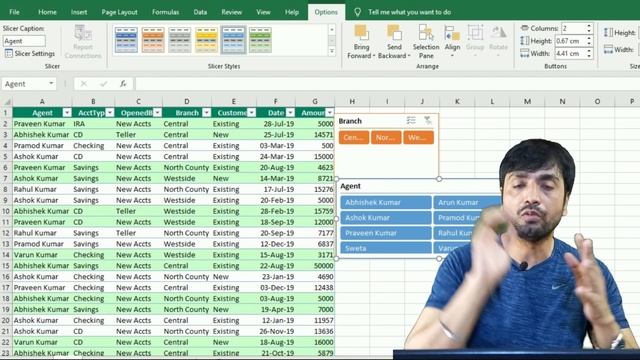Click the Rotate objects icon
The image size is (640, 360).
click(x=498, y=42)
